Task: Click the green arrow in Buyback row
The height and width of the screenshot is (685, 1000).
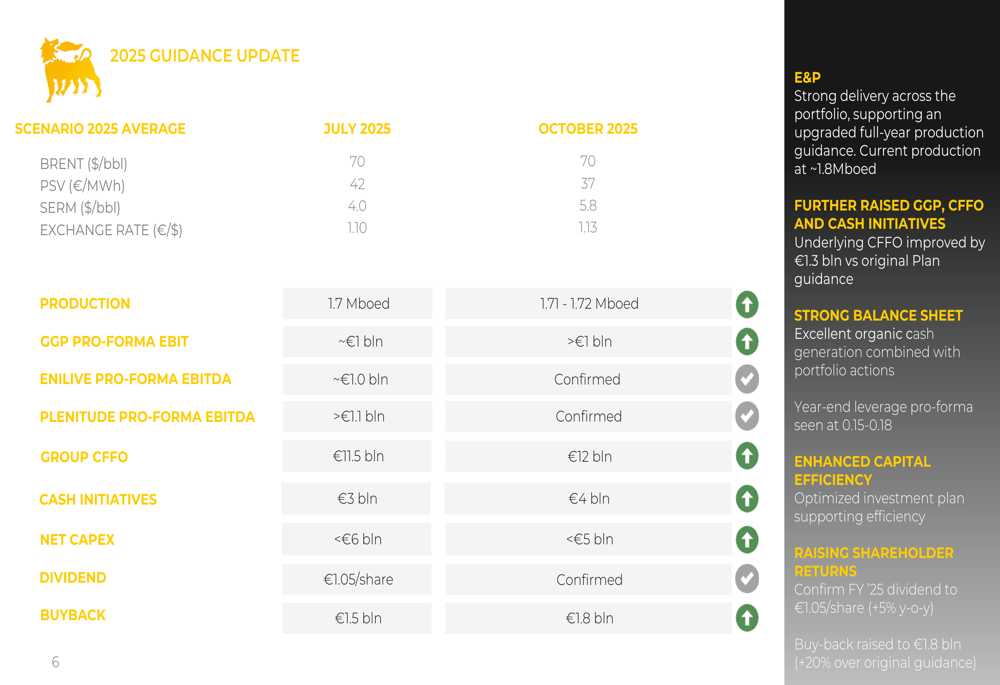Action: point(746,618)
